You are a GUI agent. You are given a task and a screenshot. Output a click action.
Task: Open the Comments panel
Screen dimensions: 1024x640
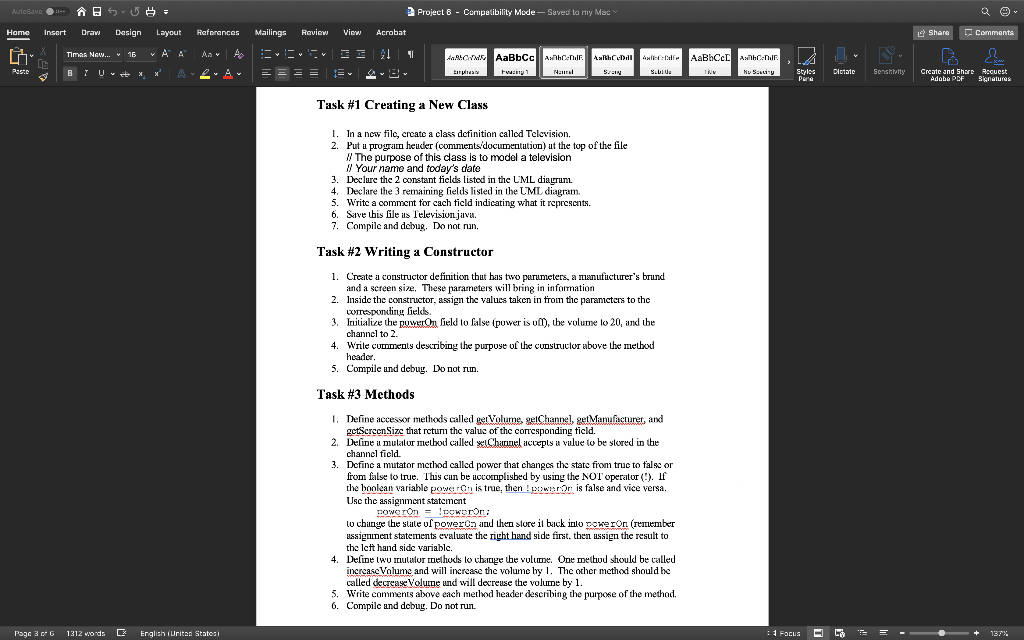[x=987, y=32]
